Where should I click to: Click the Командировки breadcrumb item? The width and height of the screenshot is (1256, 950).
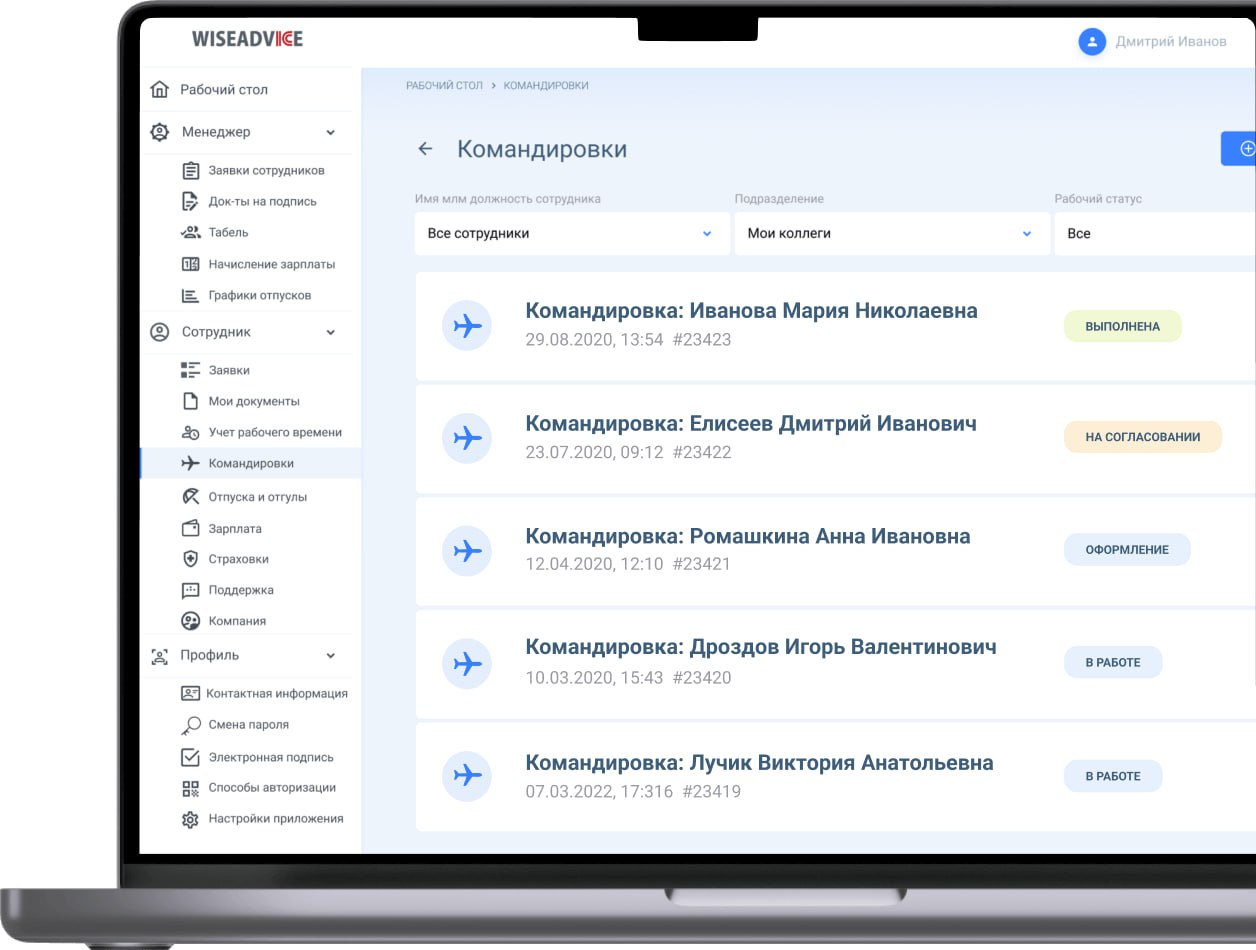[546, 85]
